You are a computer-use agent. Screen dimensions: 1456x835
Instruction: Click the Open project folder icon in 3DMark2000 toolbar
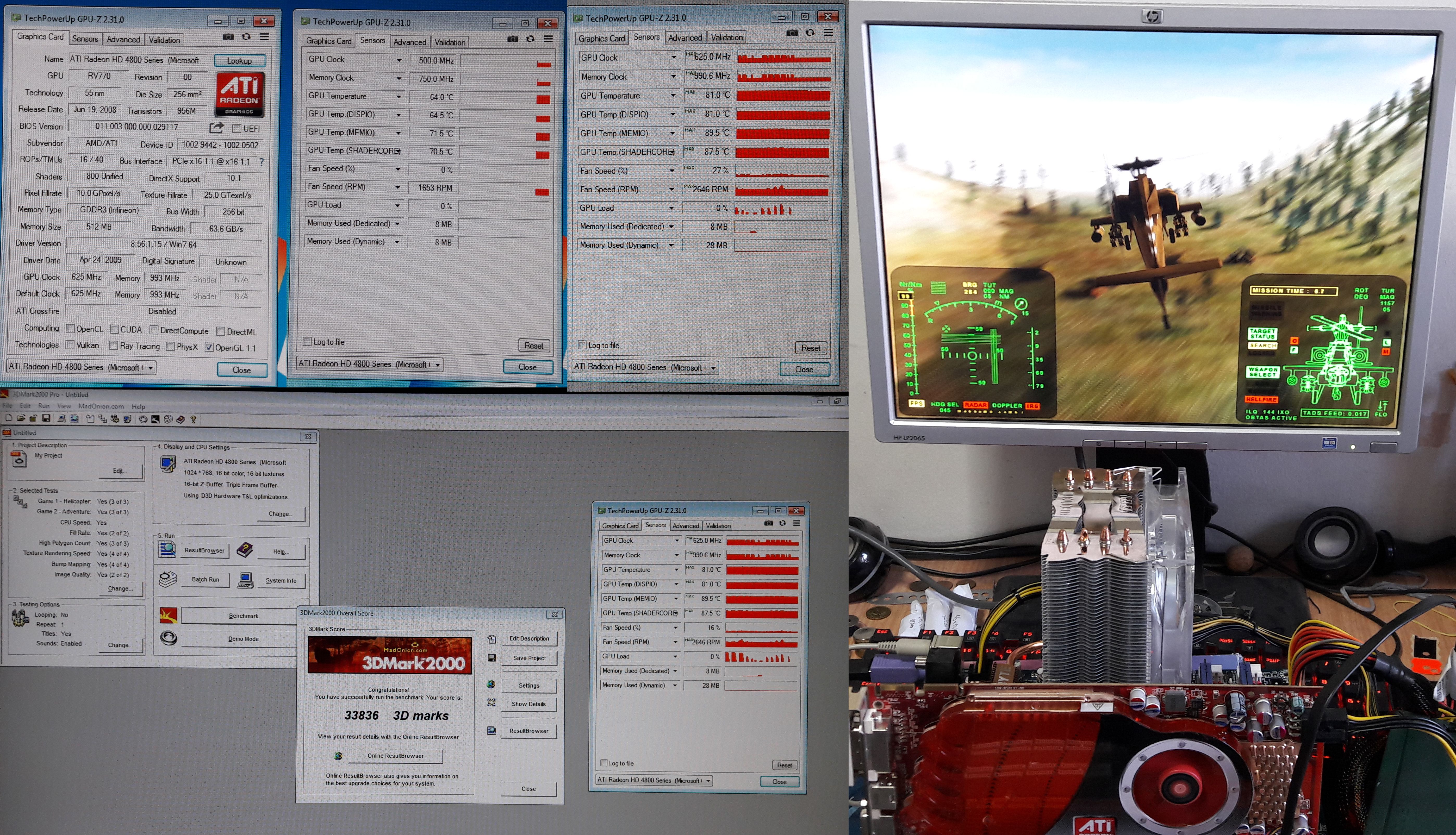21,419
